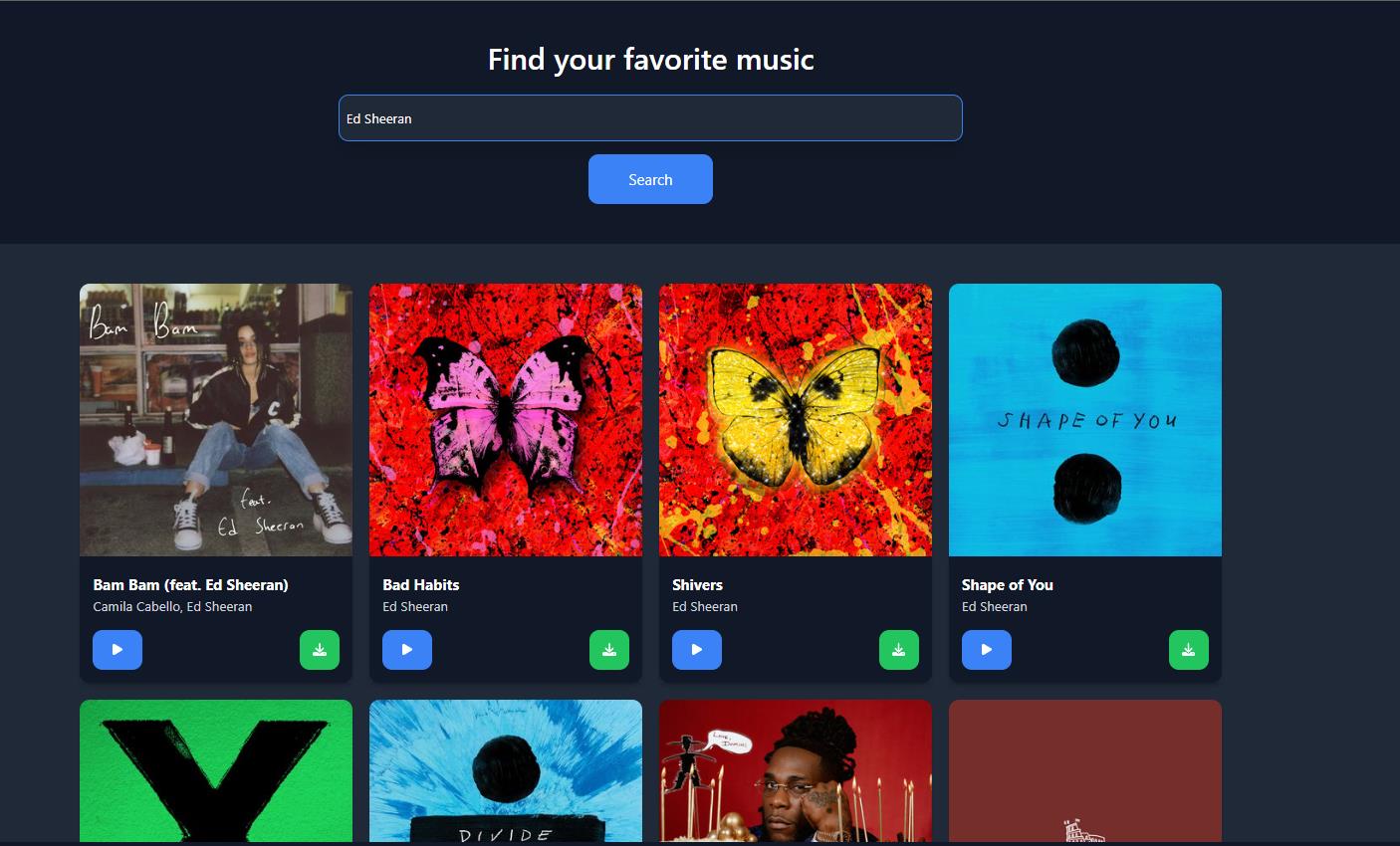
Task: Click the Shape of You song title
Action: (1008, 585)
